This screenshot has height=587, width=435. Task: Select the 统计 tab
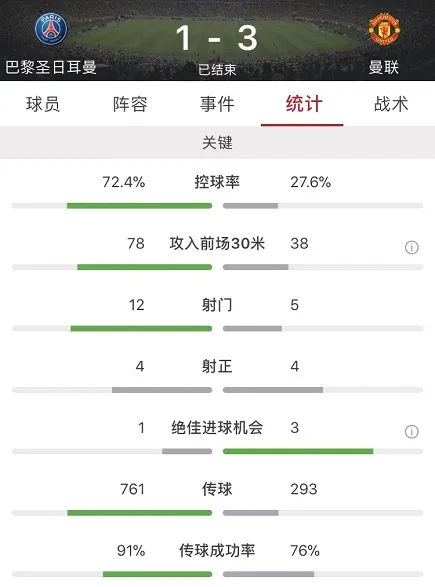[x=304, y=104]
